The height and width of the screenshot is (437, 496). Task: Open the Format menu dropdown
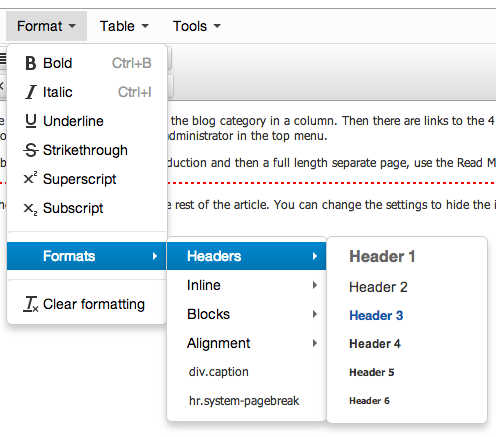tap(46, 26)
